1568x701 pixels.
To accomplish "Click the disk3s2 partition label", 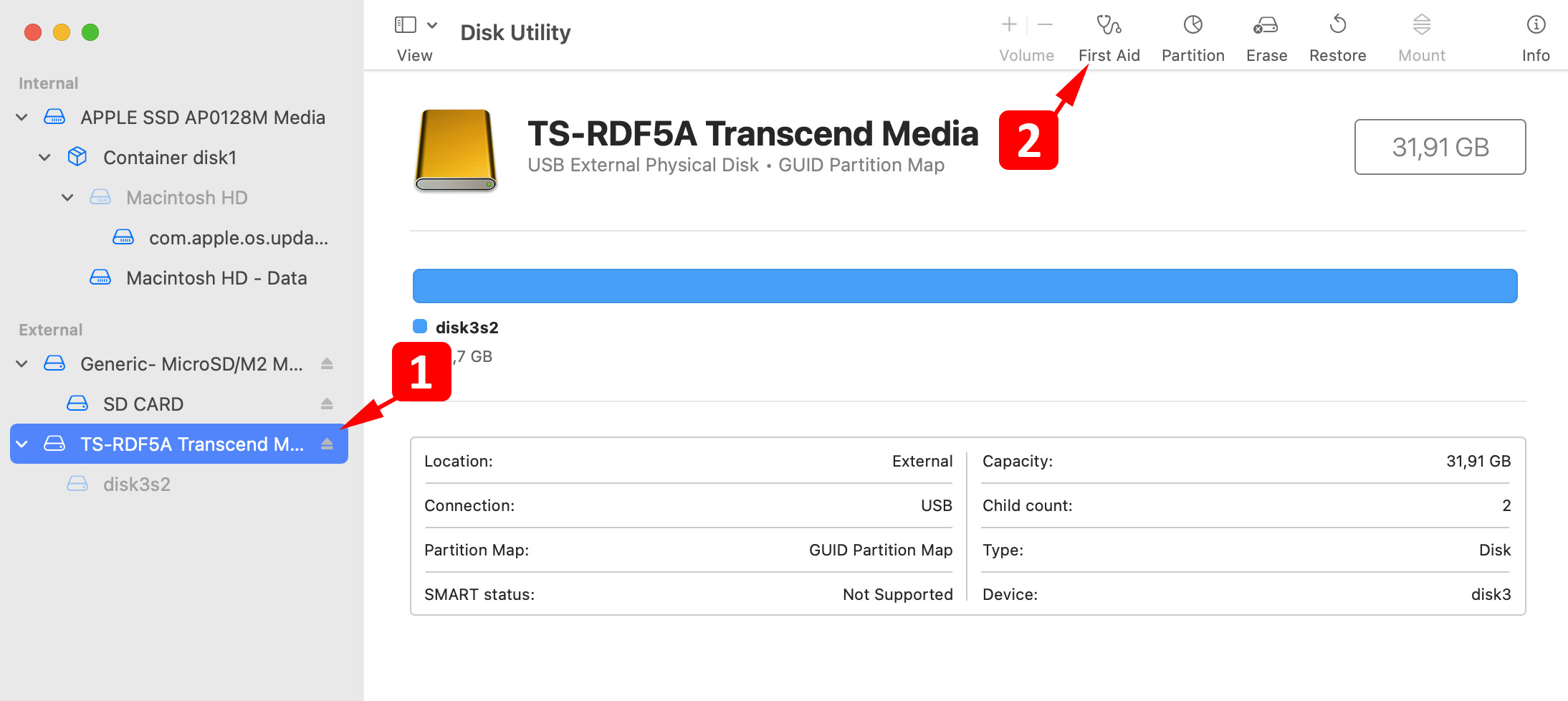I will pos(467,328).
